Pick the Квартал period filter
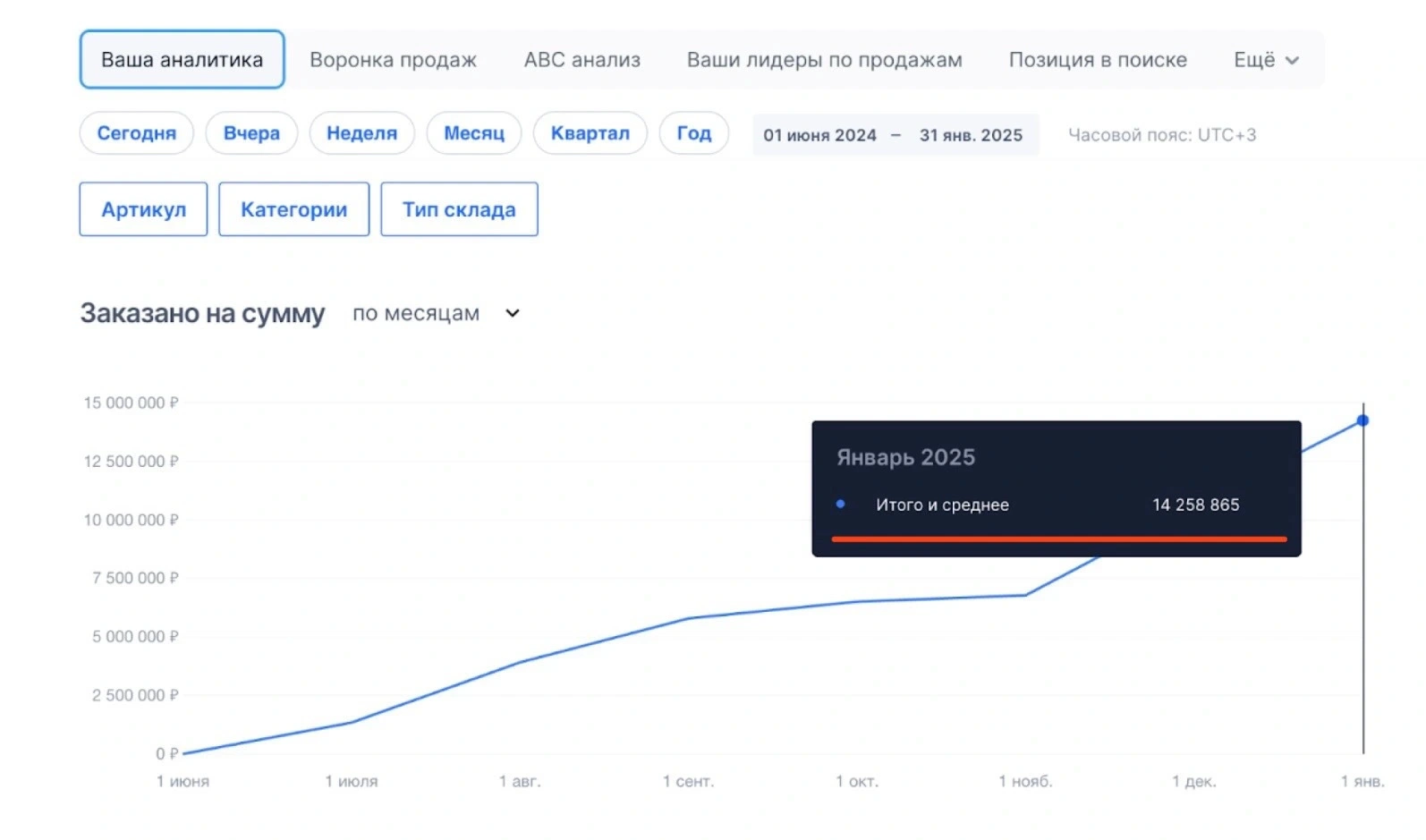 click(590, 133)
